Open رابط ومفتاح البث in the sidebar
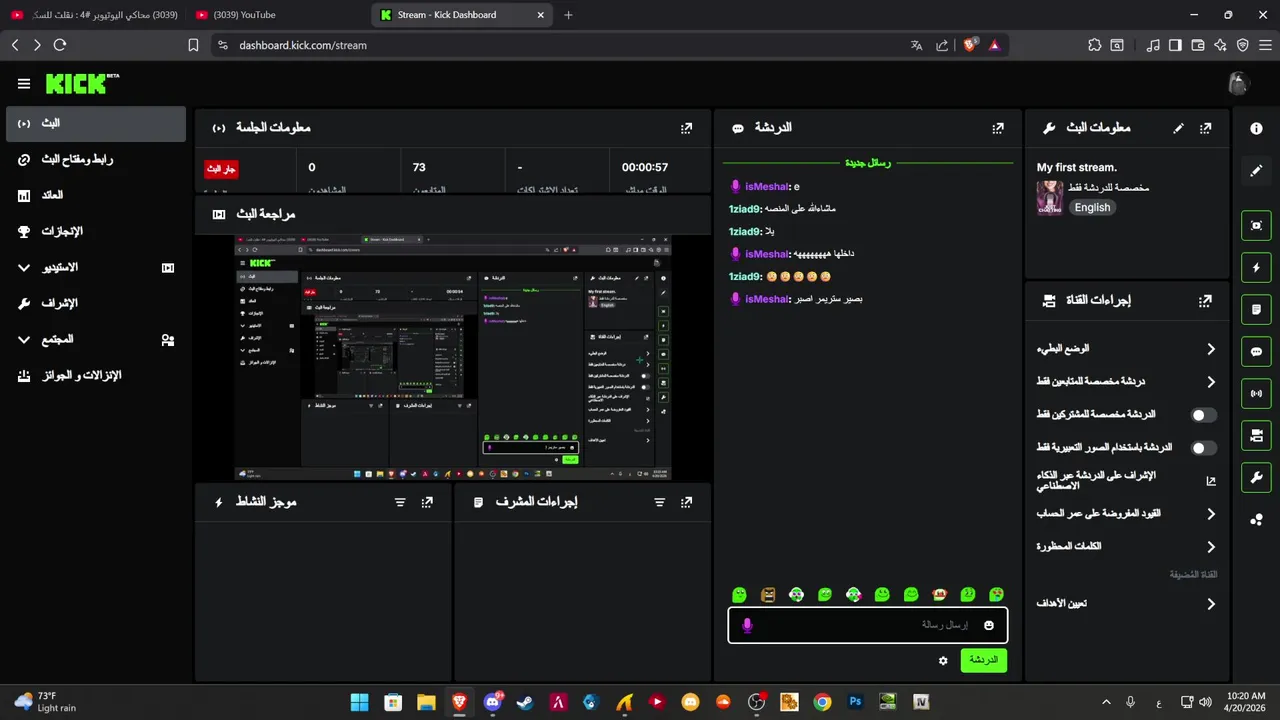The image size is (1280, 720). pyautogui.click(x=95, y=160)
